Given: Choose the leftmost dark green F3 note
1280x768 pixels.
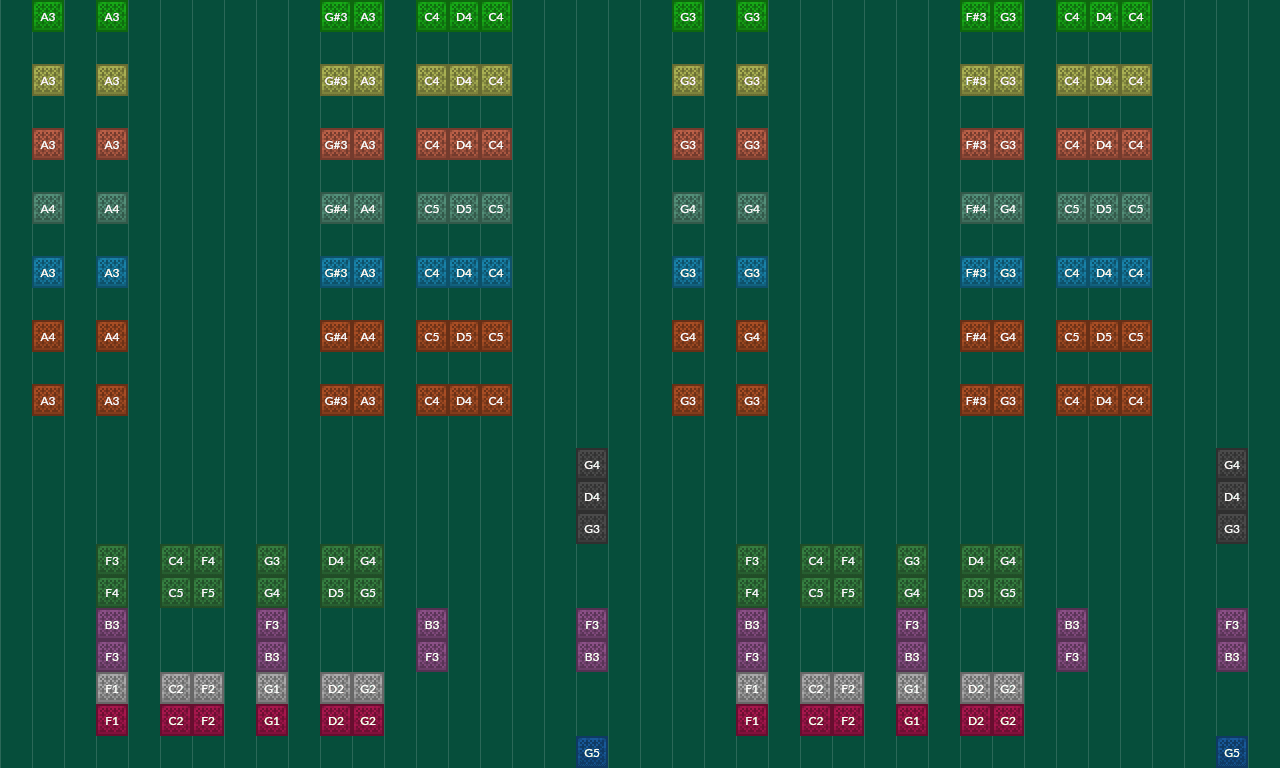Looking at the screenshot, I should [112, 560].
